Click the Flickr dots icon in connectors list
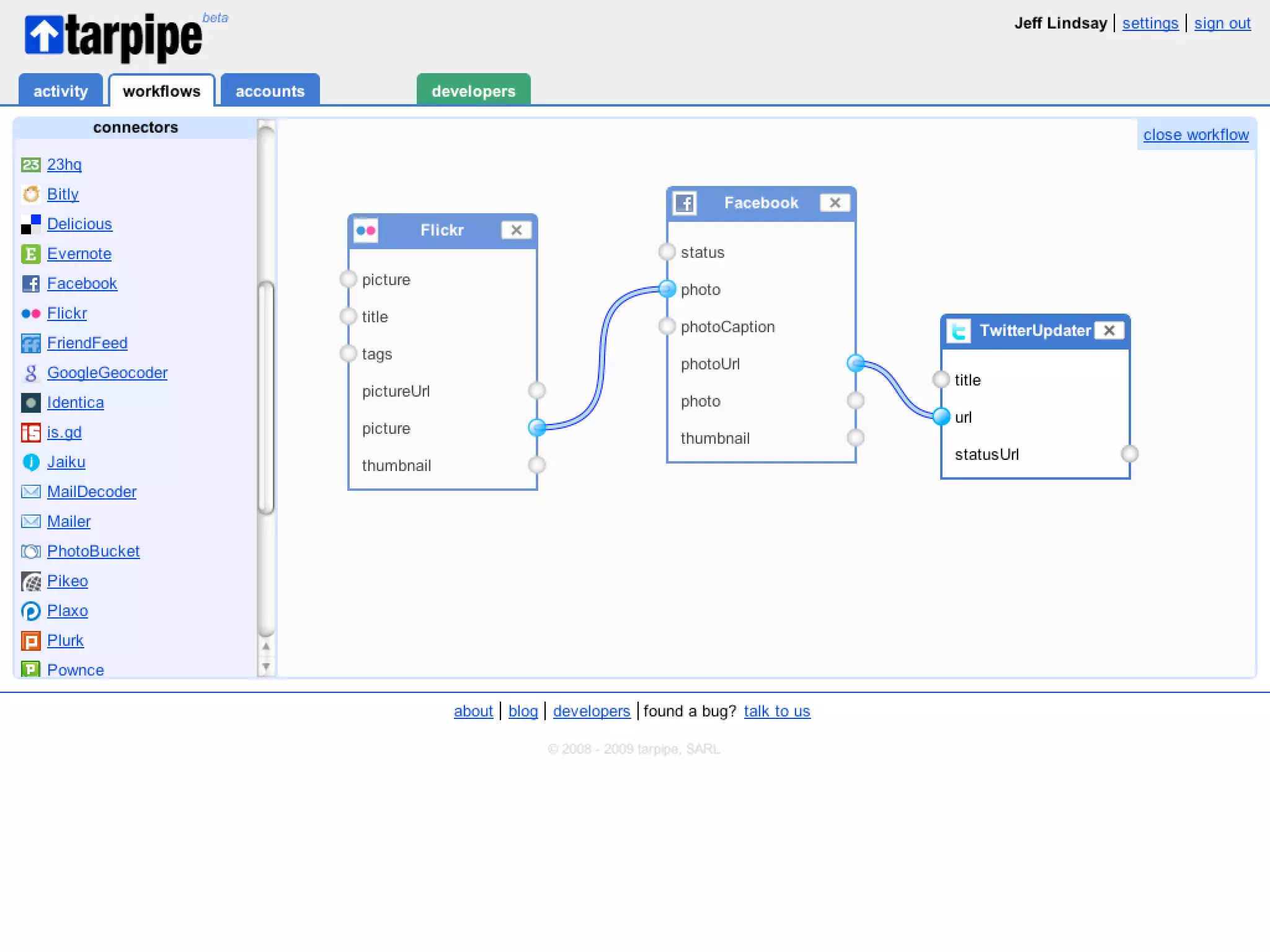Screen dimensions: 1270x952 [x=30, y=313]
